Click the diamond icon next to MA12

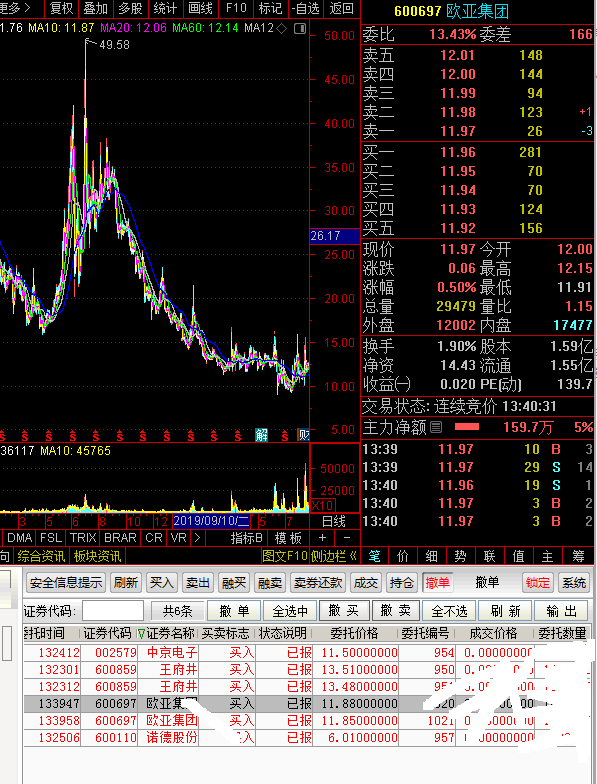[x=282, y=28]
